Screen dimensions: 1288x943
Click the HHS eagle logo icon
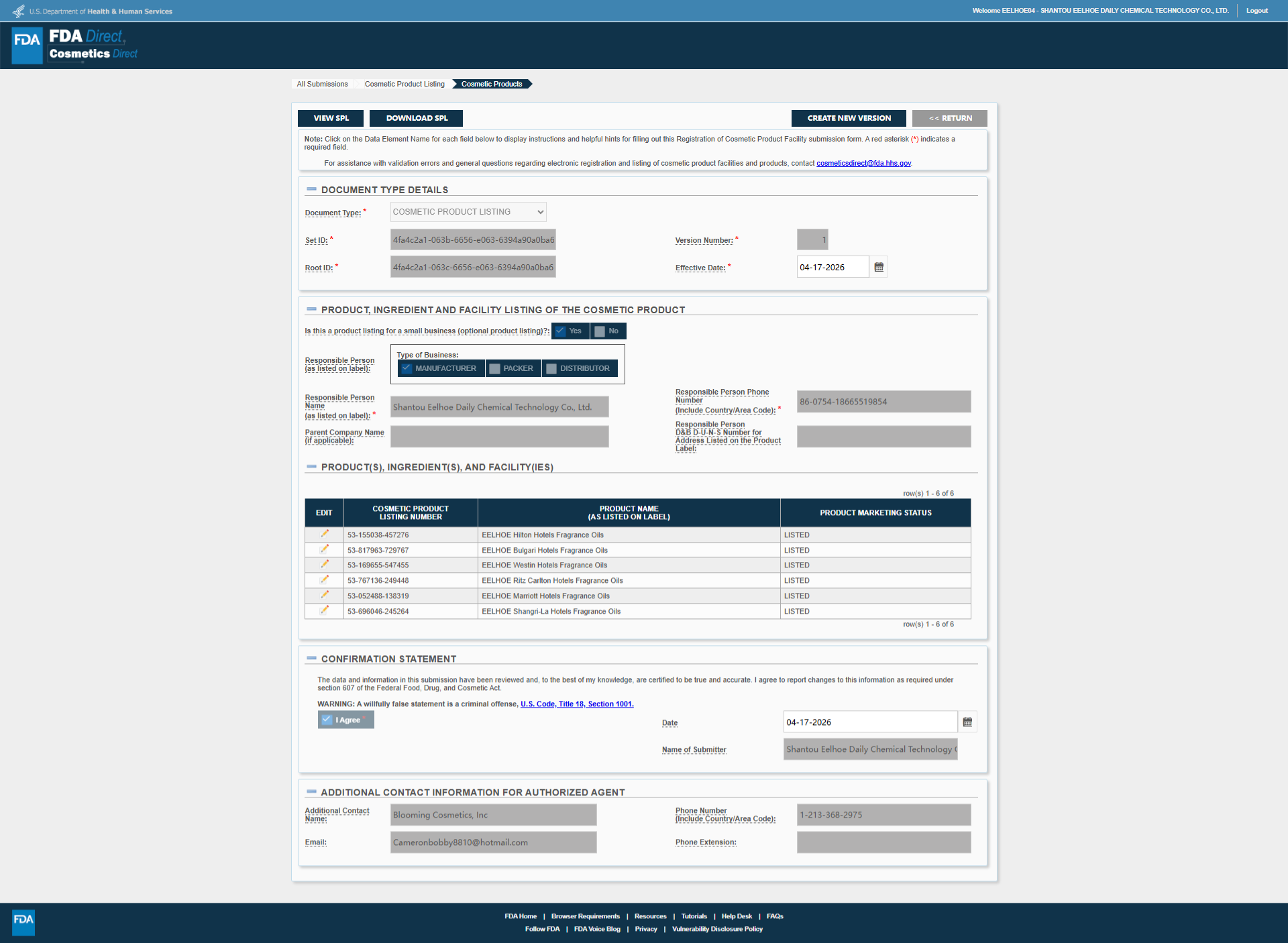pyautogui.click(x=19, y=11)
